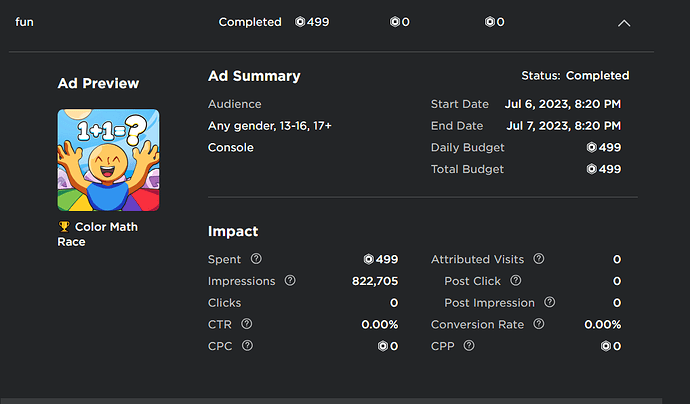Screen dimensions: 690x404
Task: Select the Robux icon beside 499 in row
Action: (x=300, y=22)
